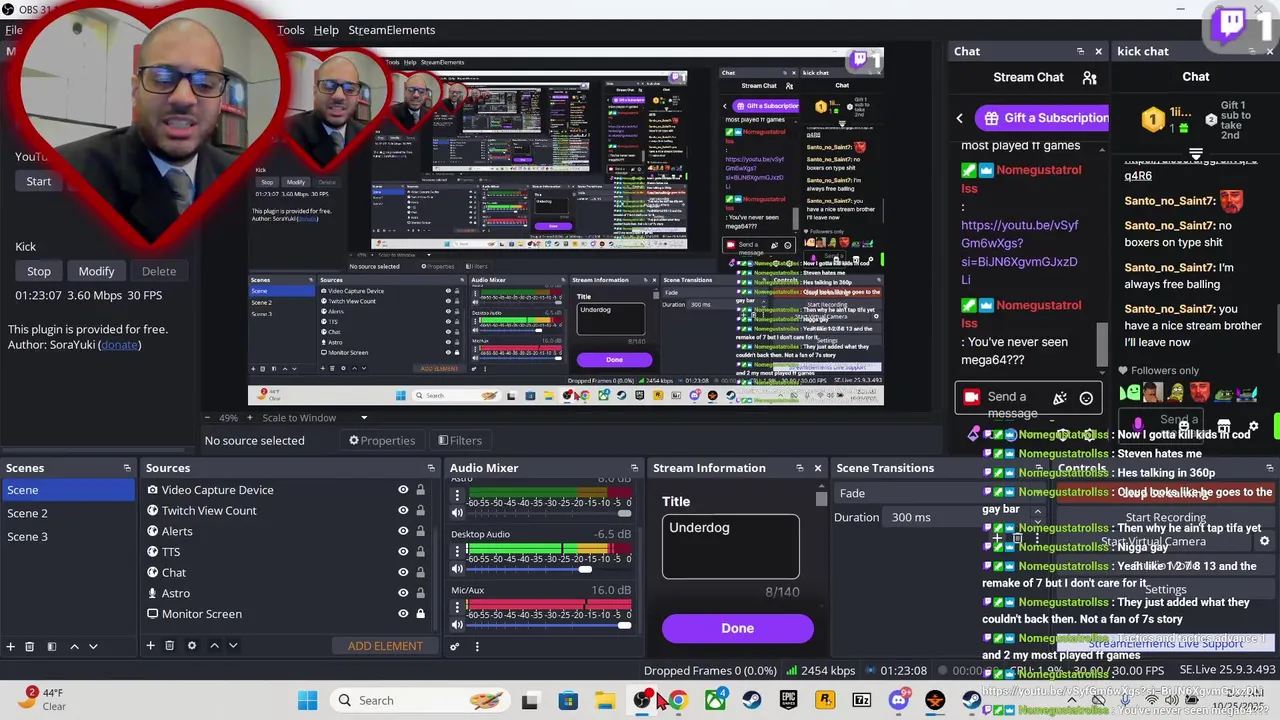Click the YouTube Start button
Screen dimensions: 1280x720
click(x=39, y=181)
